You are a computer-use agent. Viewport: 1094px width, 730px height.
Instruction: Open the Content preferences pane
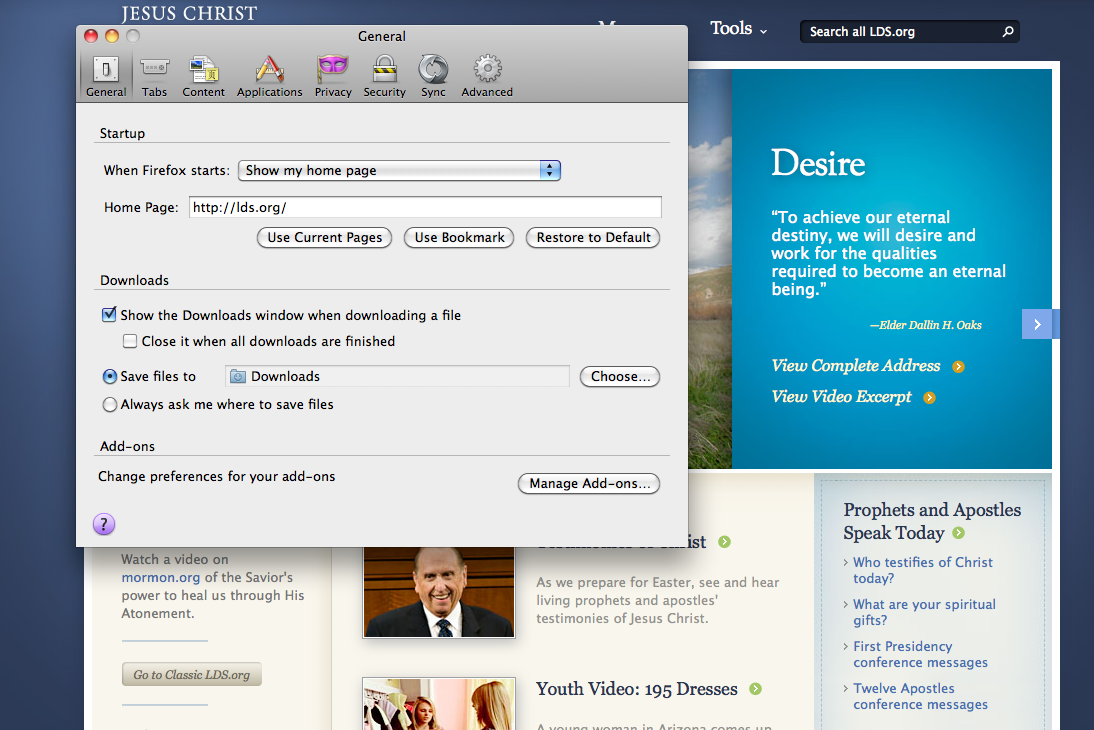pyautogui.click(x=203, y=76)
